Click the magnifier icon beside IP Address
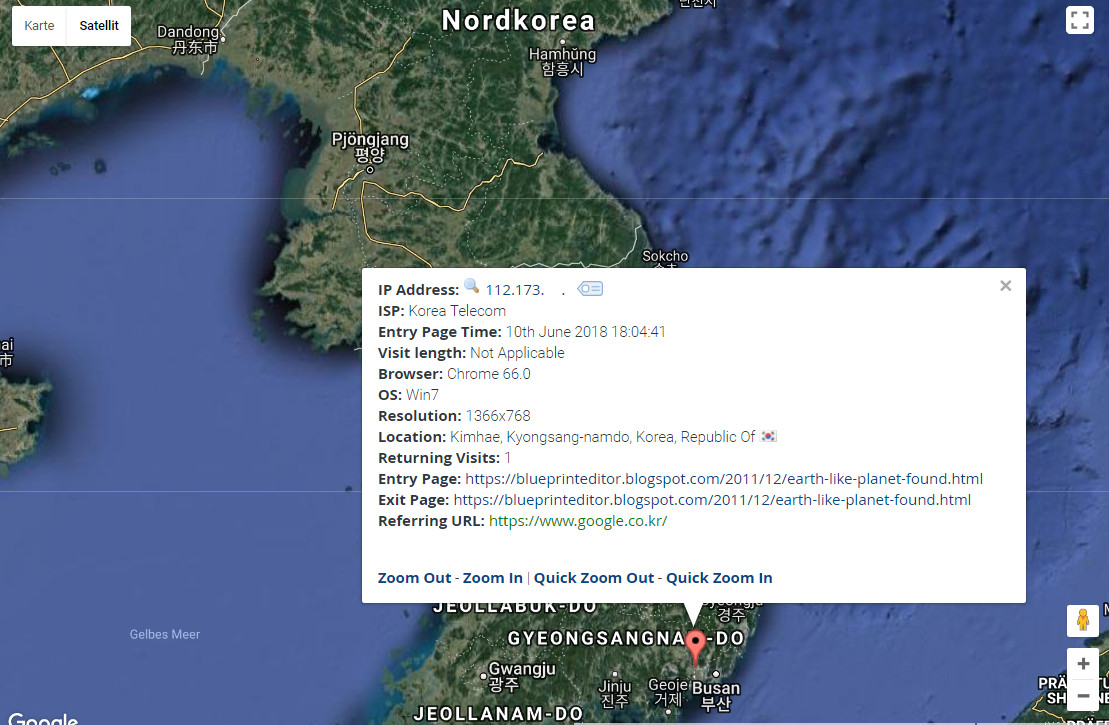The height and width of the screenshot is (725, 1109). click(x=471, y=286)
